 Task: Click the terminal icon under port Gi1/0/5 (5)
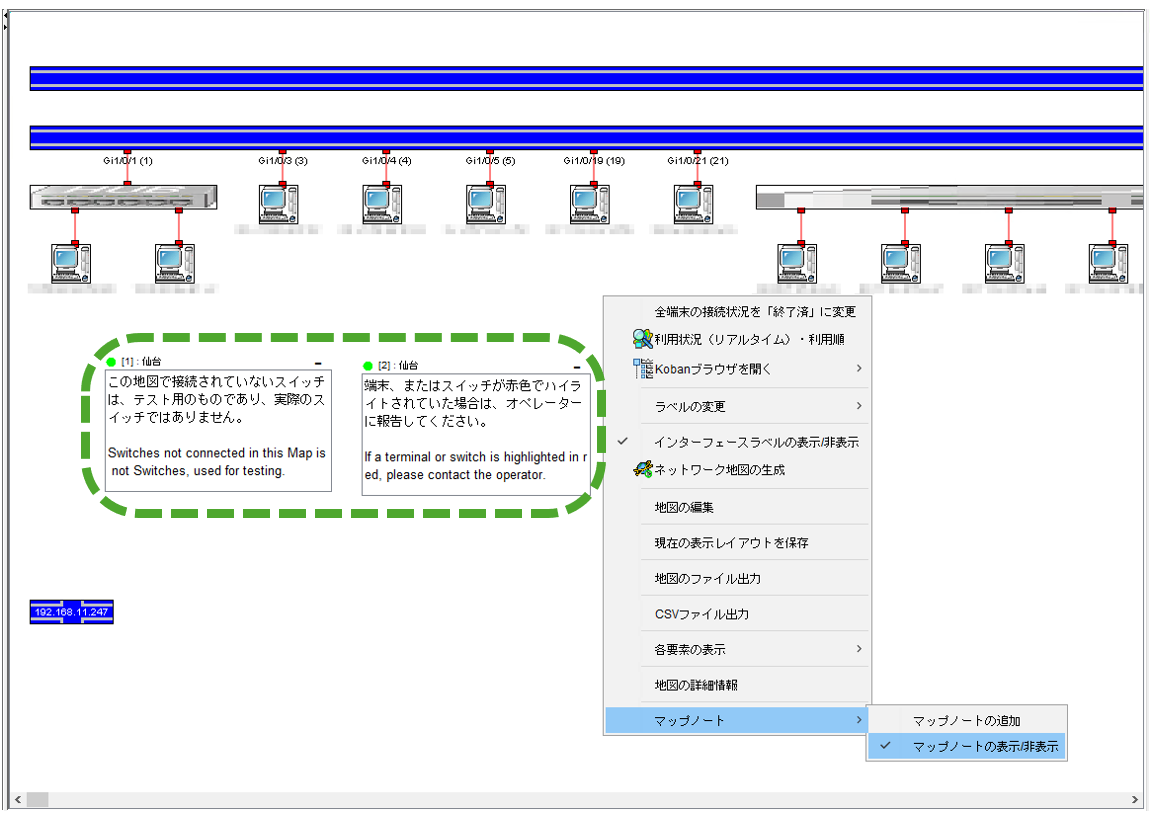pos(486,205)
